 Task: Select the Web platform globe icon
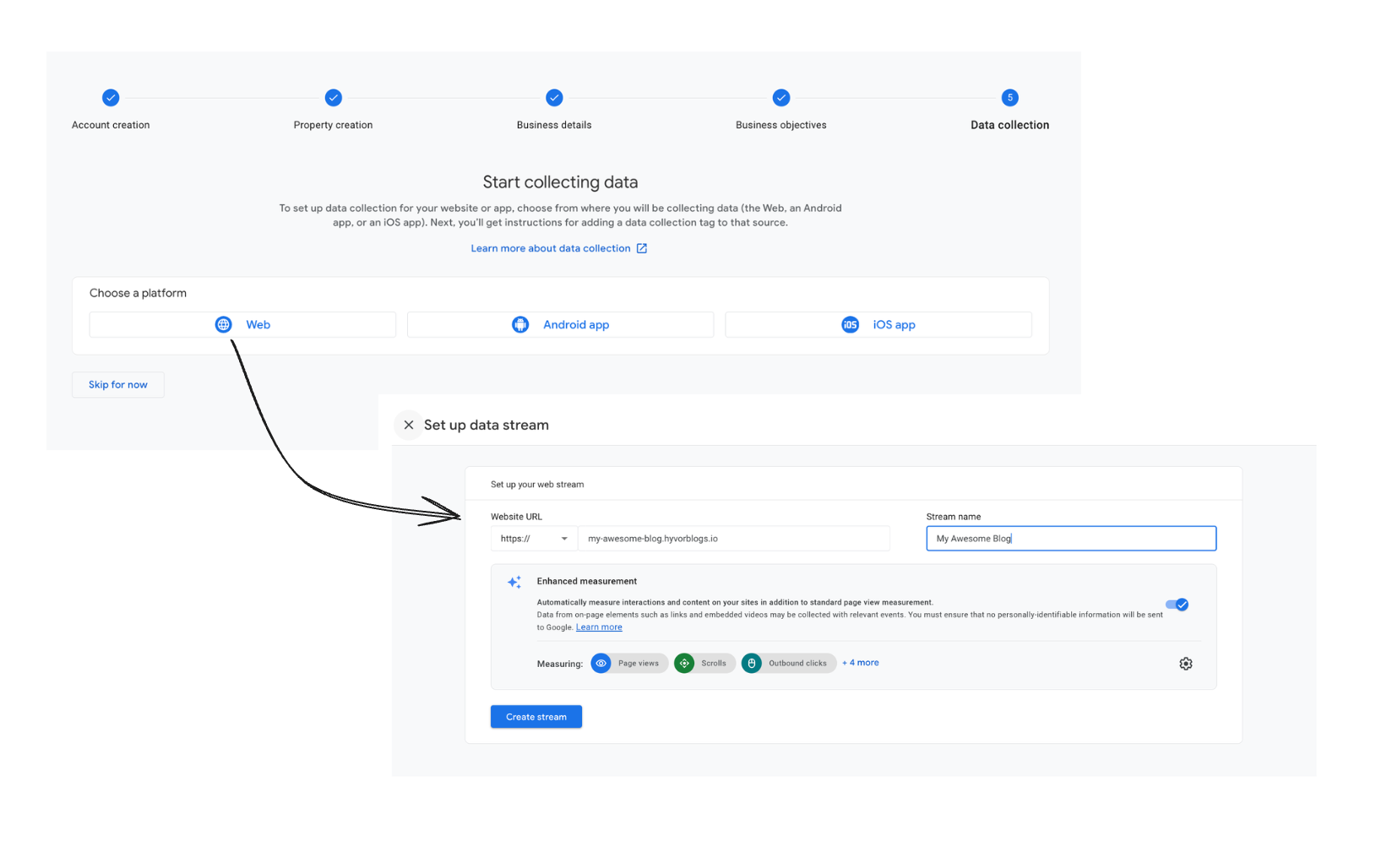click(222, 324)
